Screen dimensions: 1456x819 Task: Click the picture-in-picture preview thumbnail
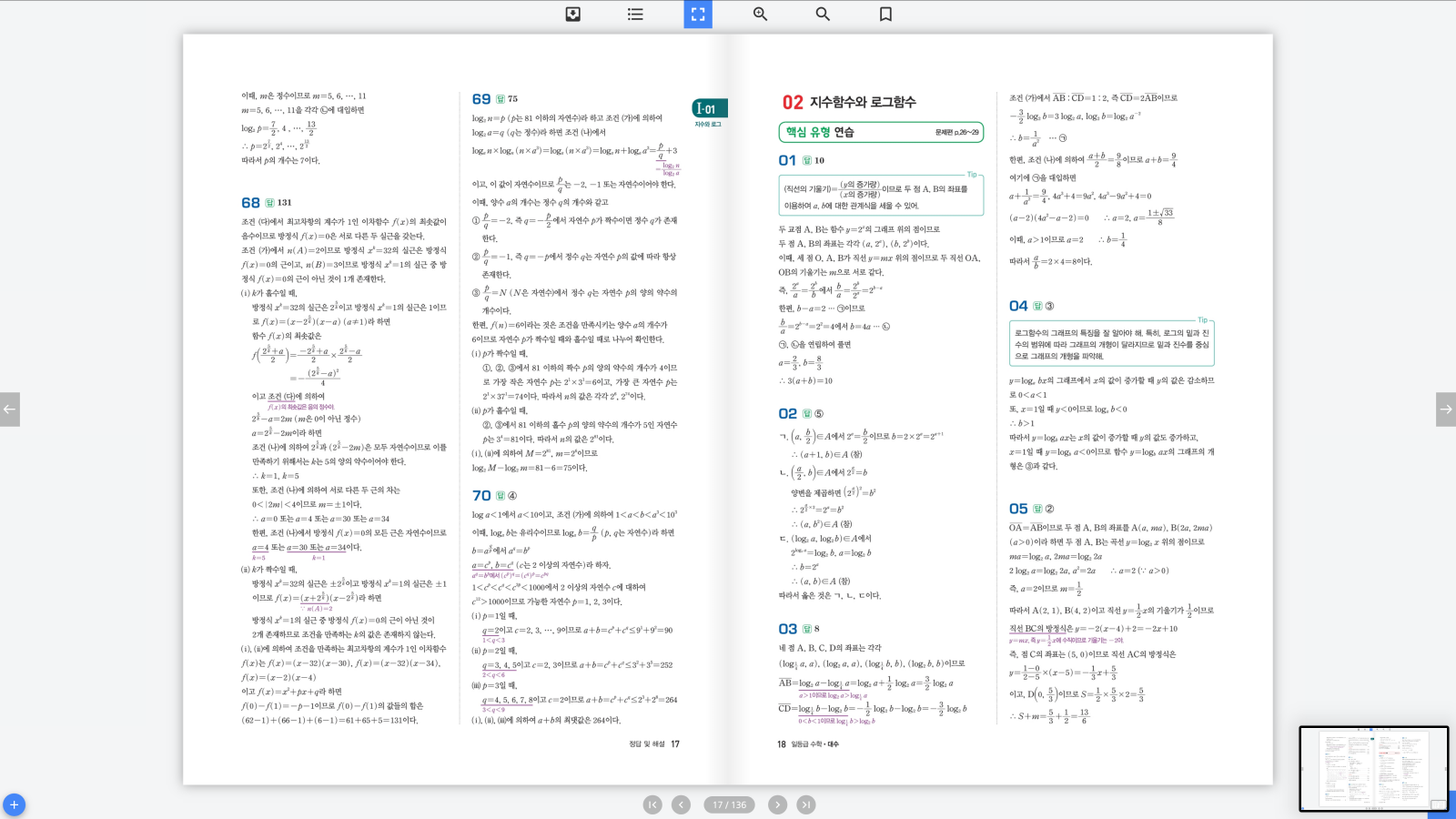(x=1372, y=768)
